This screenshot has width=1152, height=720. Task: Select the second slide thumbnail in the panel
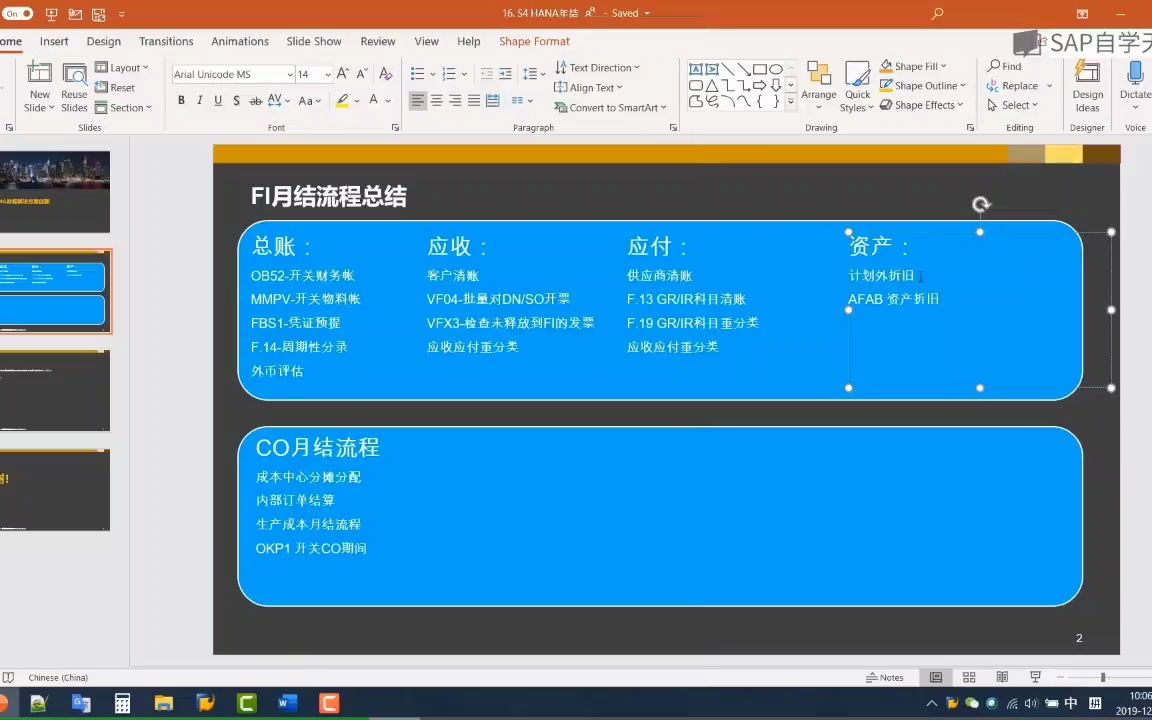tap(55, 290)
